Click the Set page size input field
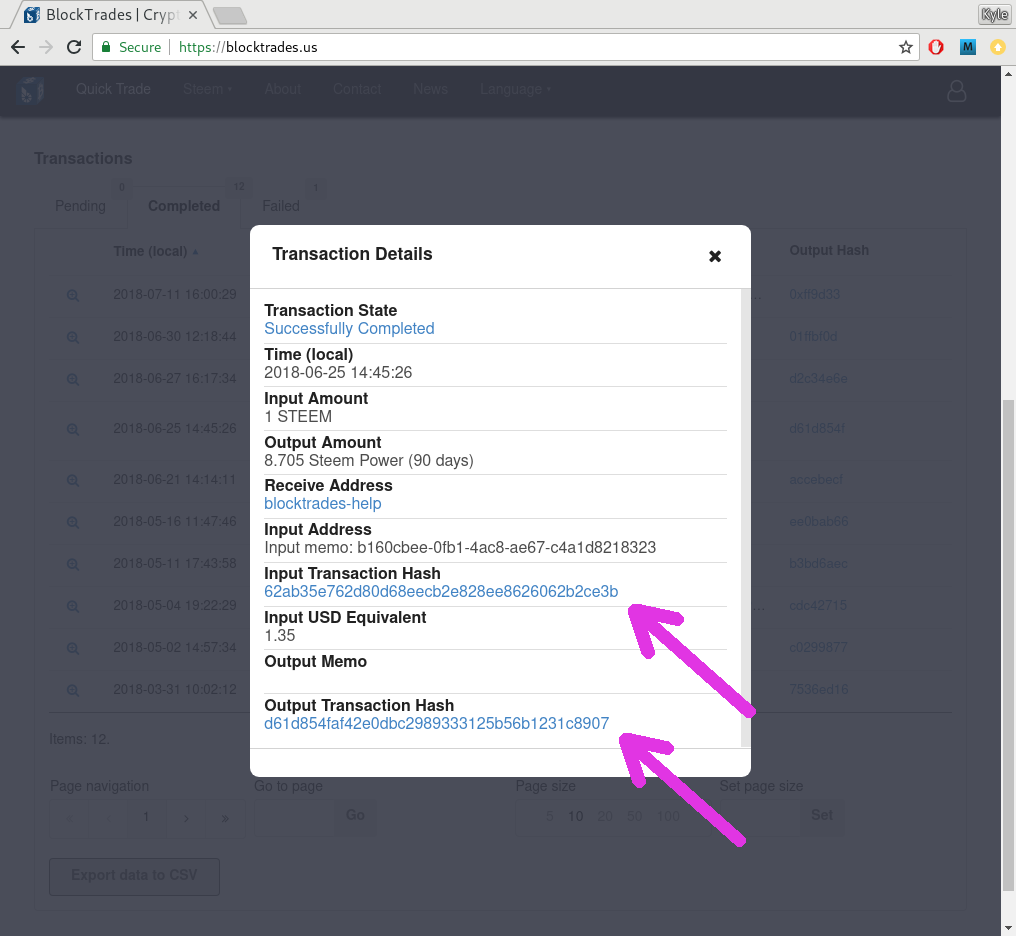 (x=759, y=817)
